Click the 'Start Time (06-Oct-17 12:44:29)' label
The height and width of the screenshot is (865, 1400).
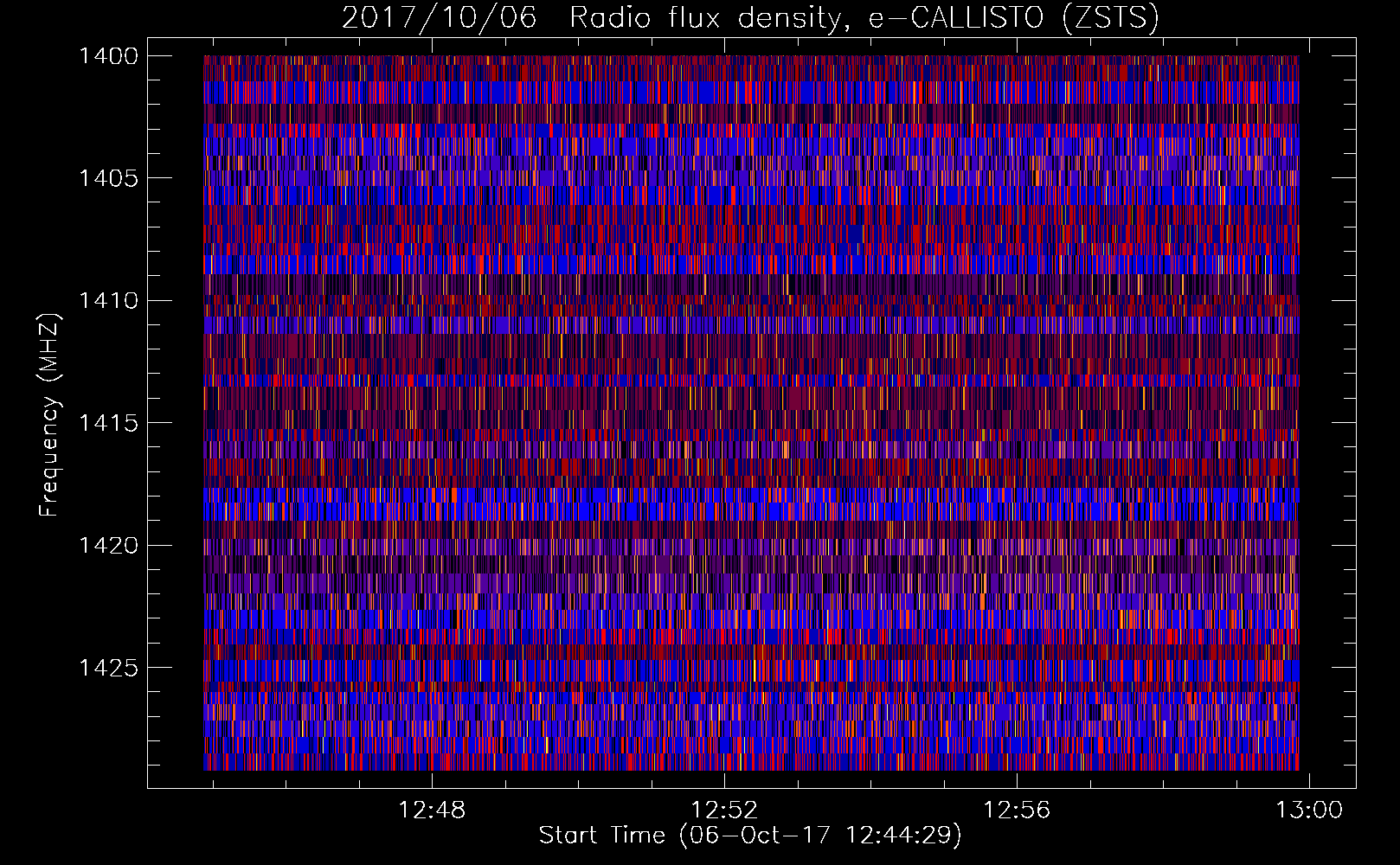point(750,836)
